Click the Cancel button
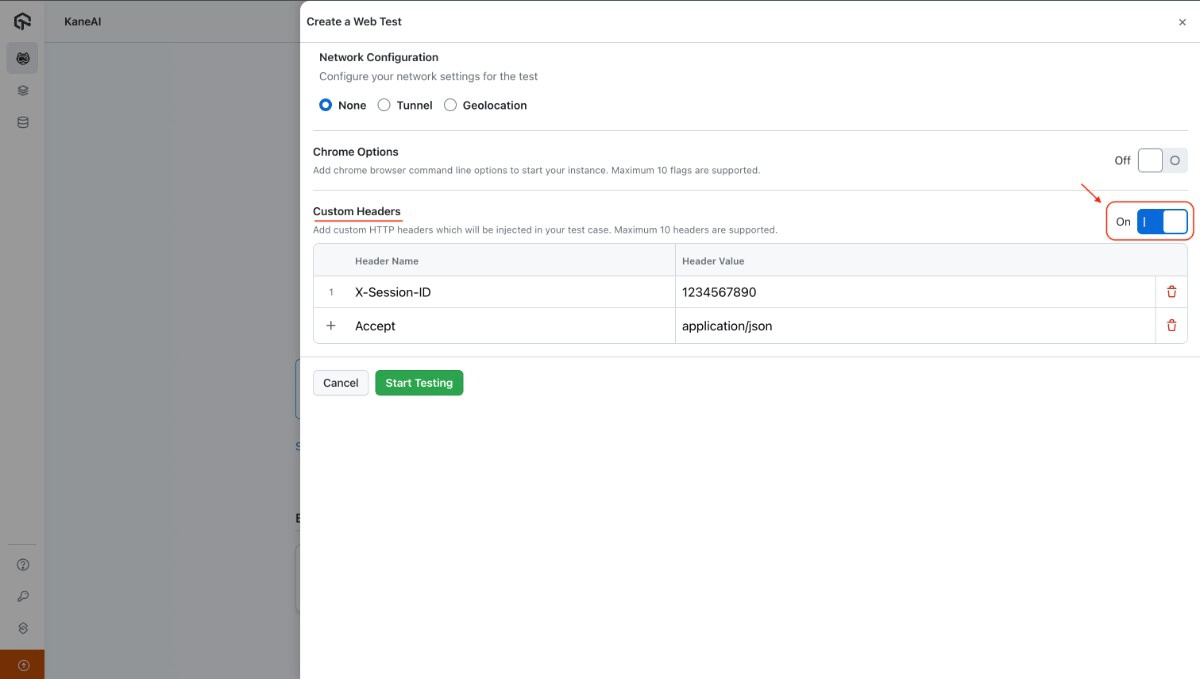Viewport: 1200px width, 679px height. [340, 382]
